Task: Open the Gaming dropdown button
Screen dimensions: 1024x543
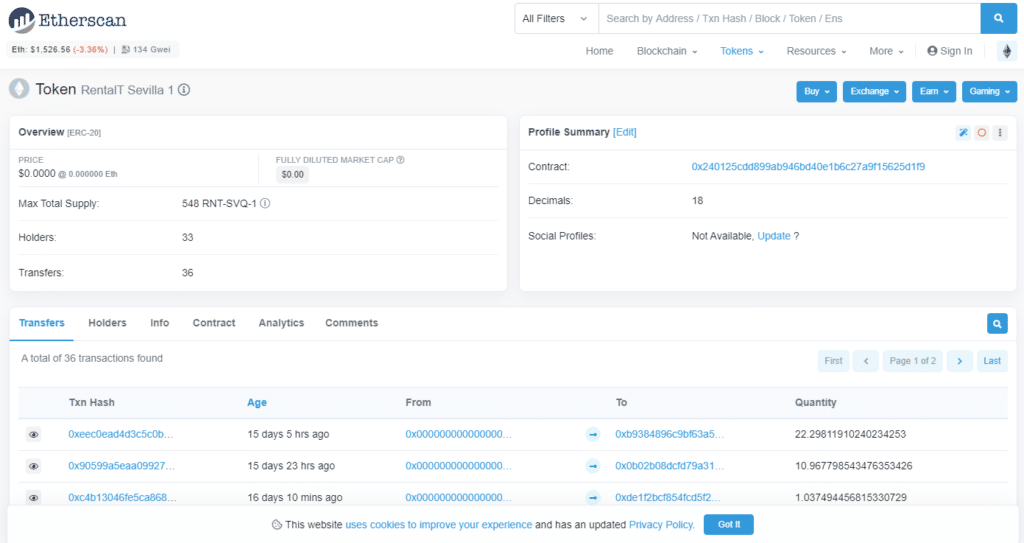Action: (x=989, y=91)
